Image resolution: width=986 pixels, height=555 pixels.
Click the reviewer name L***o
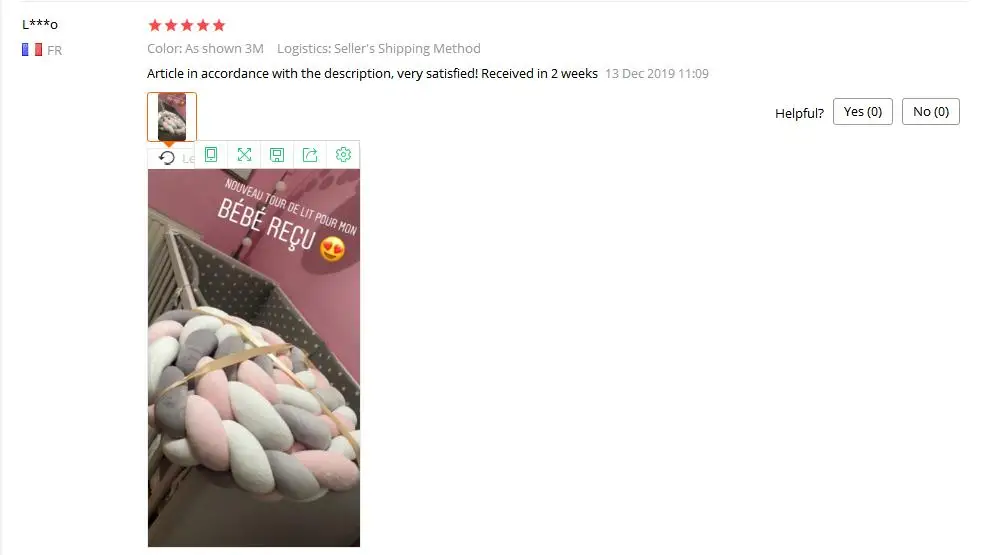point(40,25)
